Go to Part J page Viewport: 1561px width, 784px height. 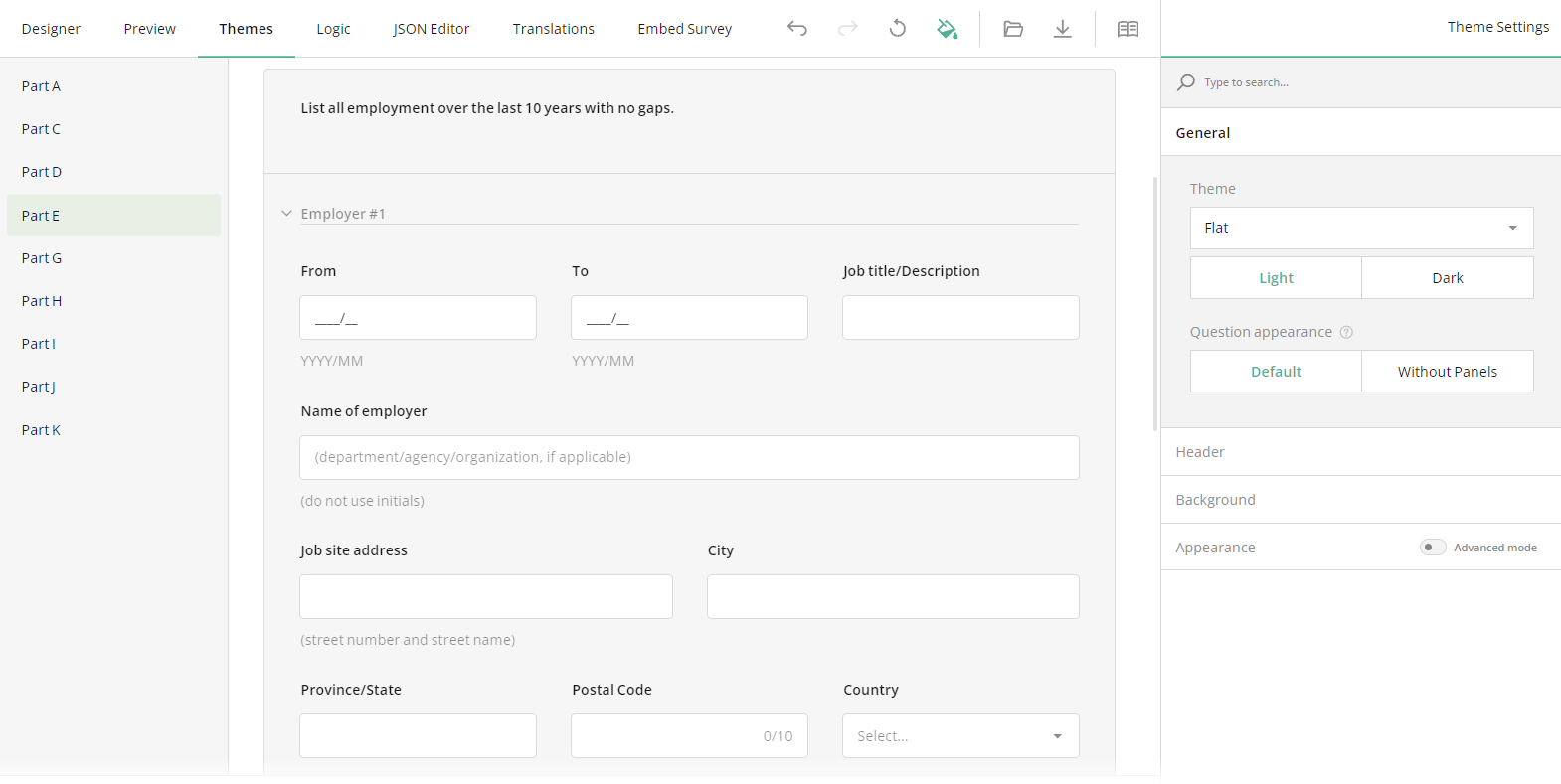pos(113,387)
